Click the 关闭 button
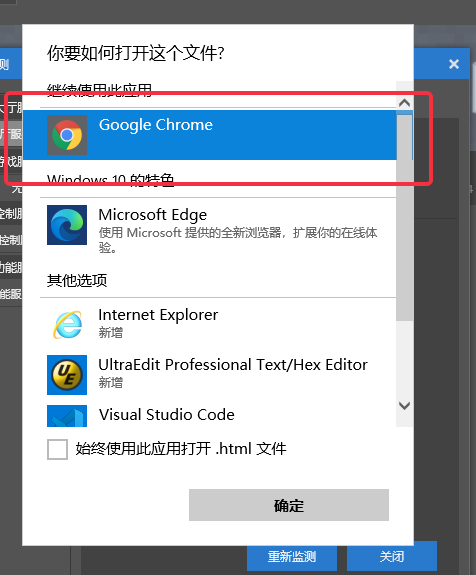The height and width of the screenshot is (575, 476). point(392,557)
